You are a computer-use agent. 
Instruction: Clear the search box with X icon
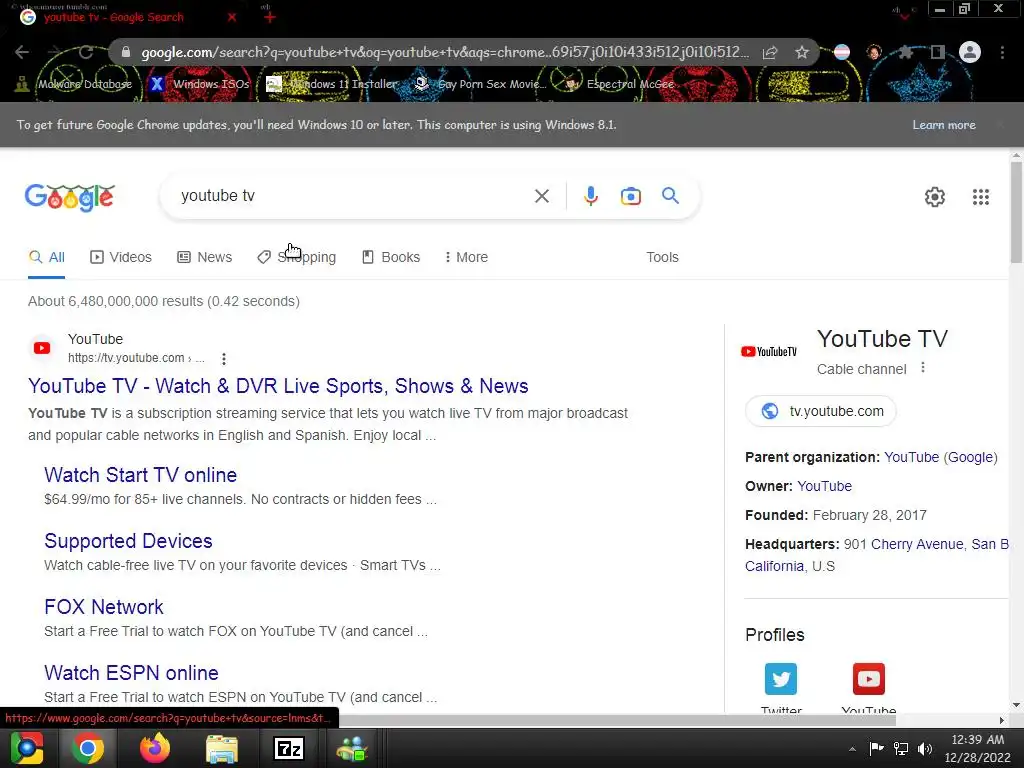pyautogui.click(x=541, y=196)
